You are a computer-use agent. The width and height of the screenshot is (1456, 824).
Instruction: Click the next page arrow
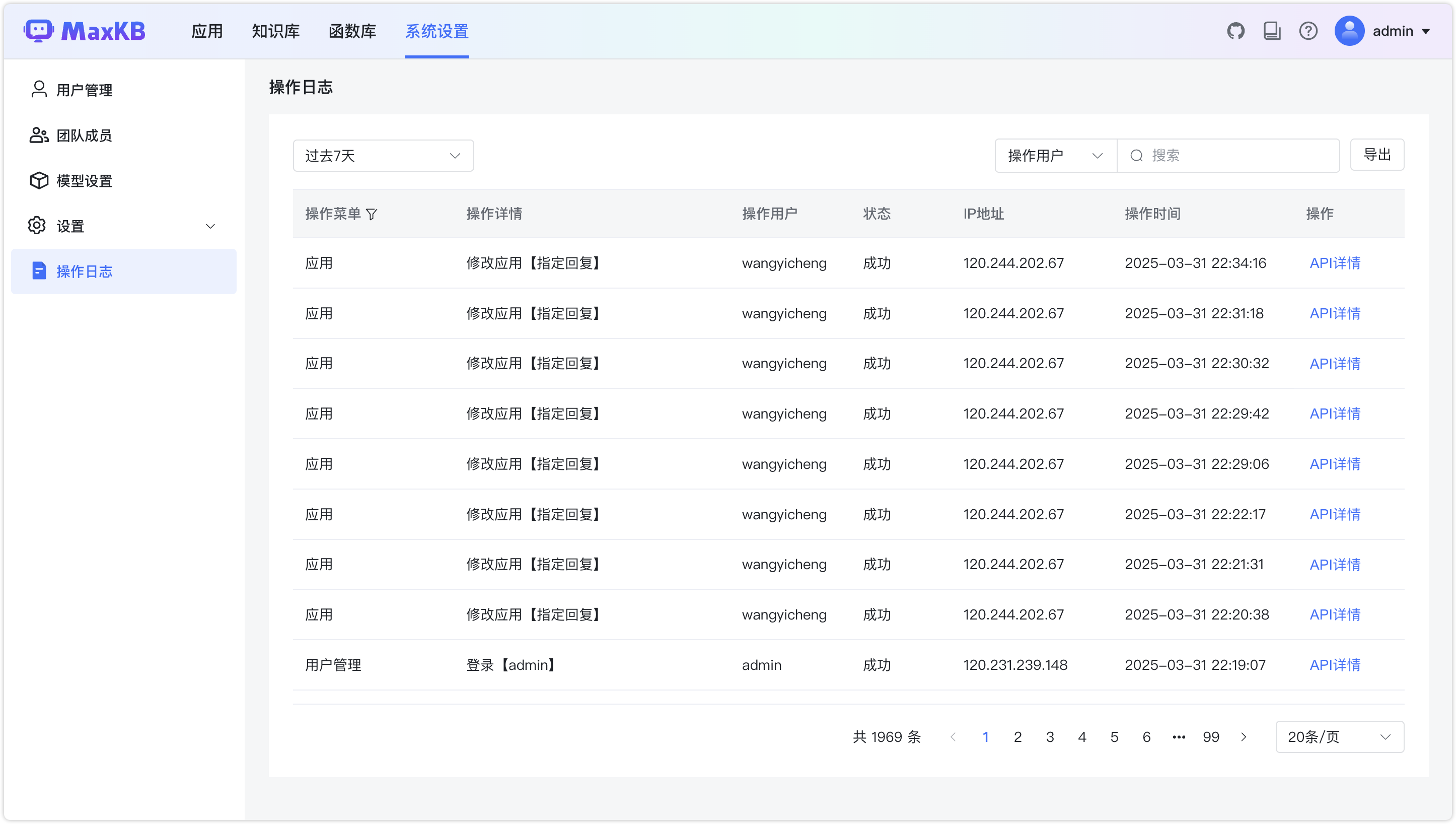coord(1244,737)
